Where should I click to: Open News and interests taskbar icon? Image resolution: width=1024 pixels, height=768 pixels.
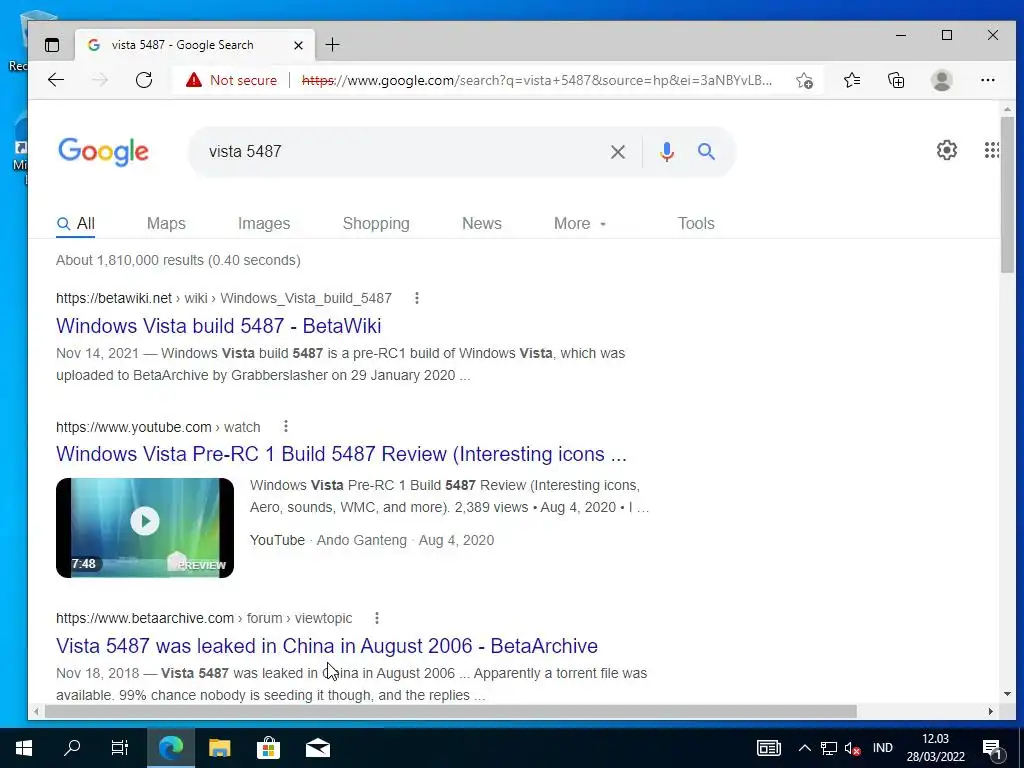pos(769,748)
